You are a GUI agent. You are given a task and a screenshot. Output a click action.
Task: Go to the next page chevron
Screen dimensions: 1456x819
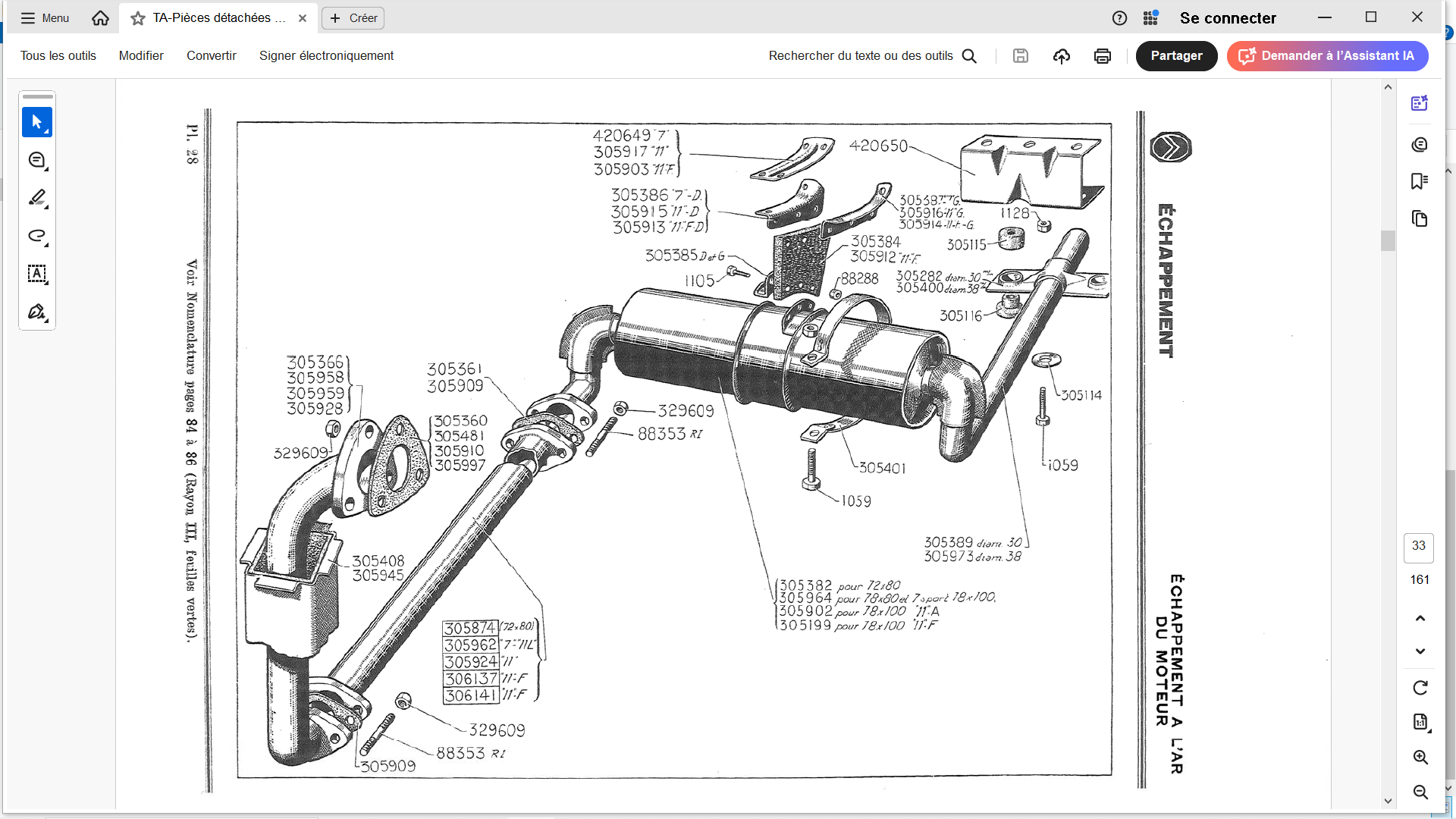(x=1420, y=651)
